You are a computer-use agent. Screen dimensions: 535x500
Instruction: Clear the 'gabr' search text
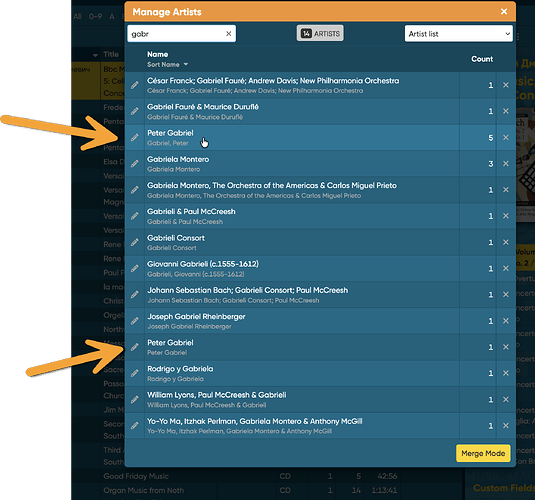pos(229,33)
